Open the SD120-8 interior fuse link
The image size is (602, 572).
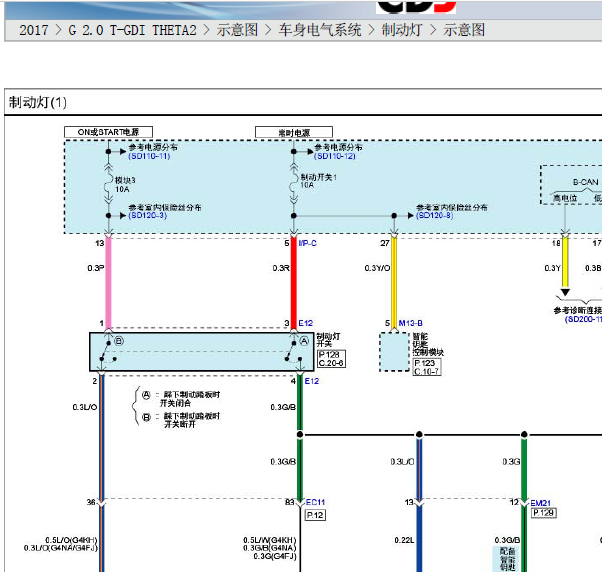coord(435,215)
